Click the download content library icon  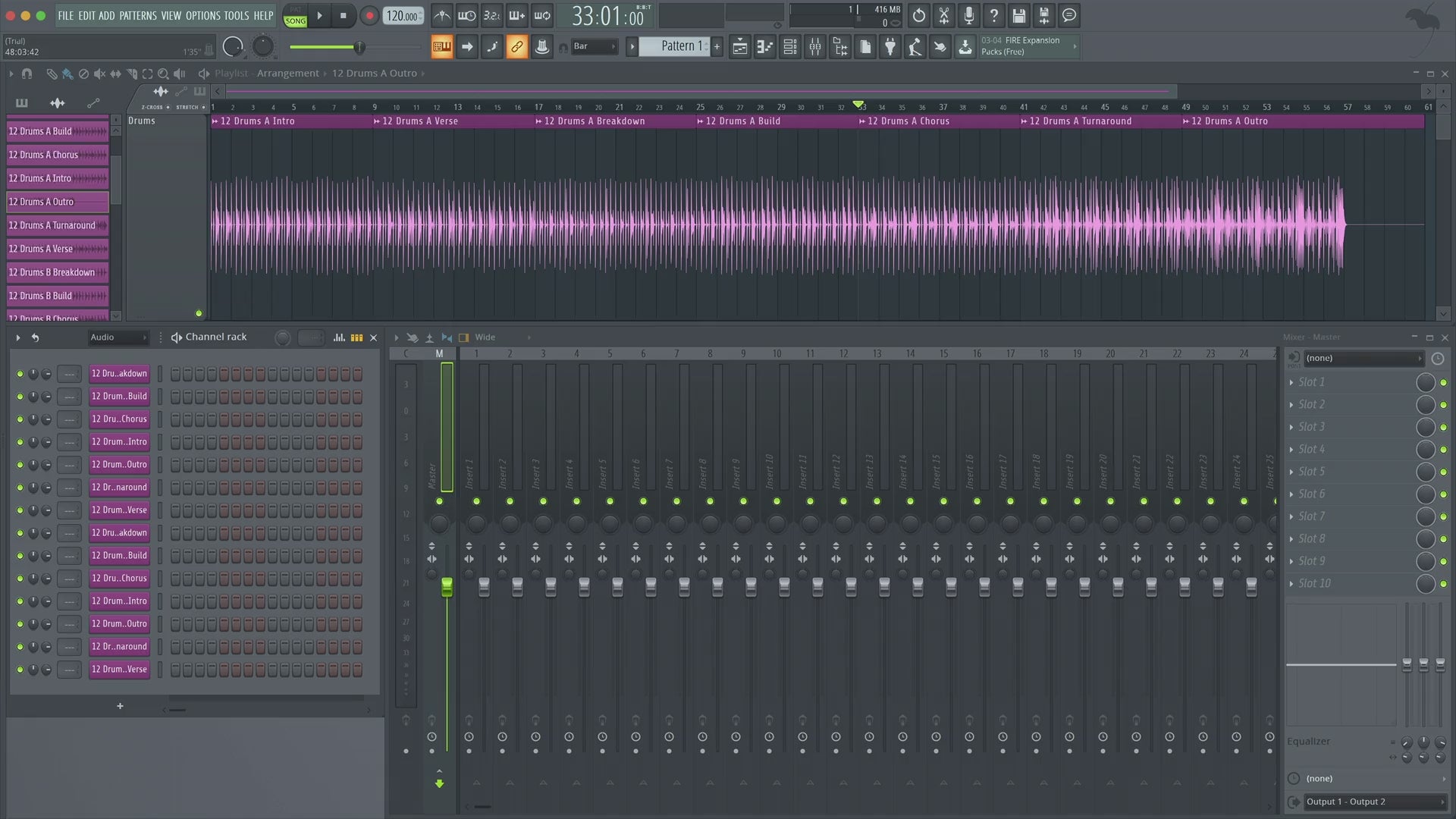pos(965,47)
